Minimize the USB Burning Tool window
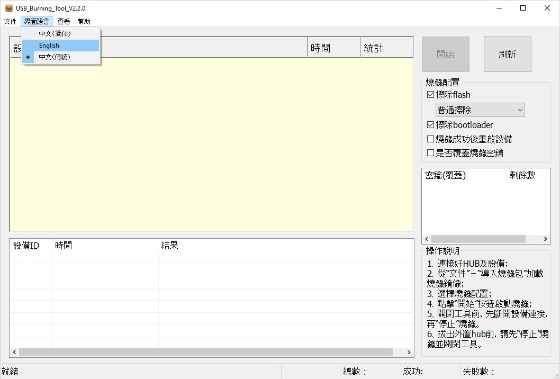Image resolution: width=560 pixels, height=379 pixels. pyautogui.click(x=499, y=8)
